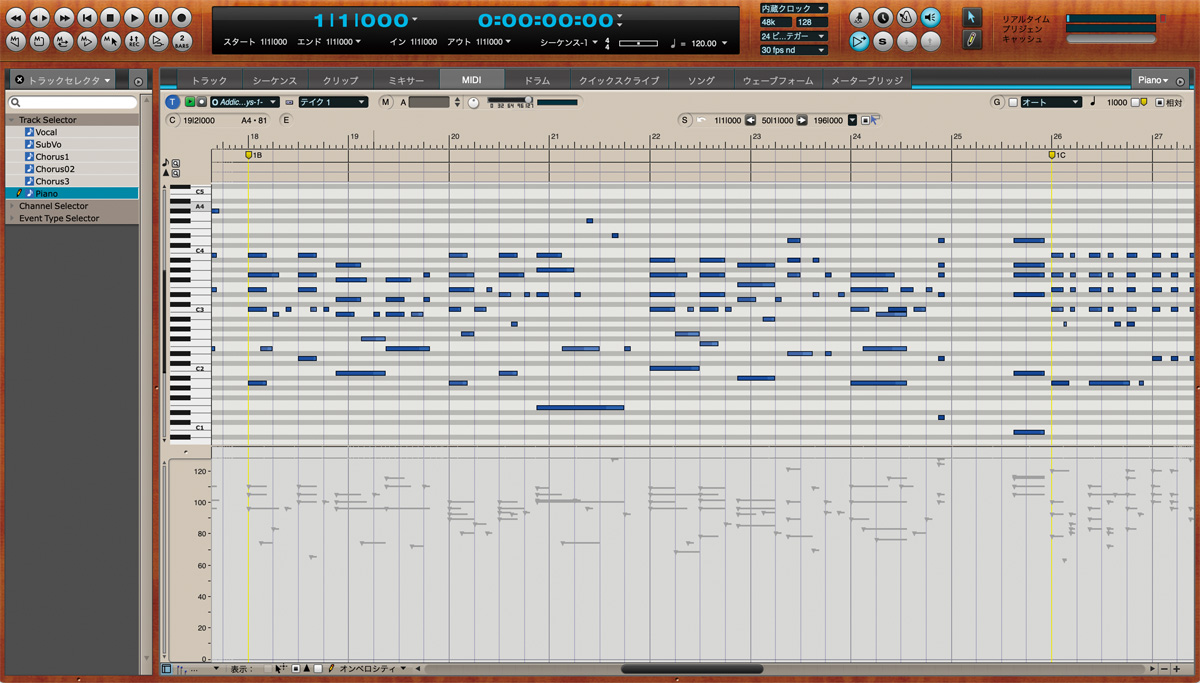Start playback with the play button

click(135, 17)
